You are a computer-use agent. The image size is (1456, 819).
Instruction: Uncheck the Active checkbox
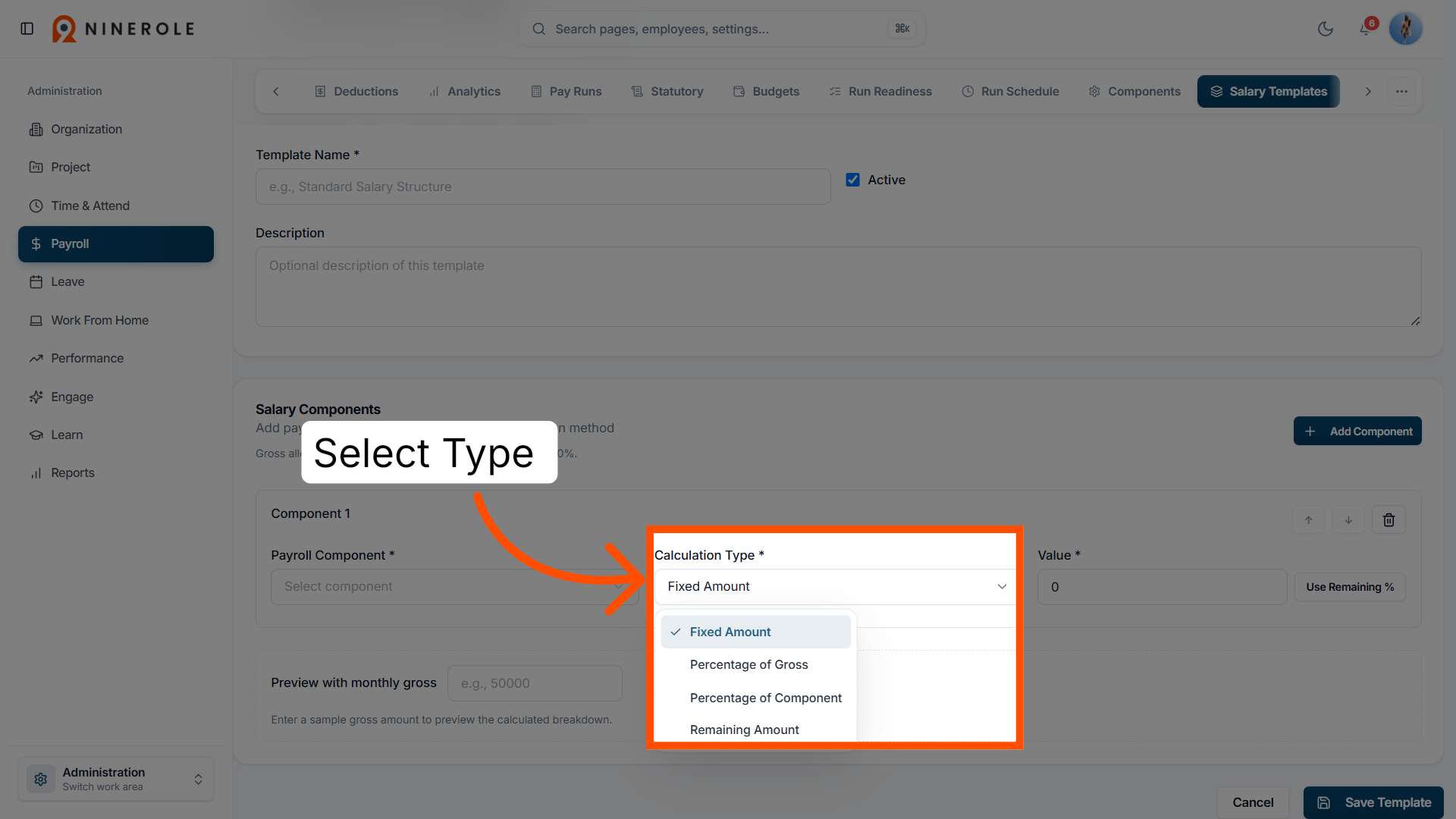click(853, 180)
